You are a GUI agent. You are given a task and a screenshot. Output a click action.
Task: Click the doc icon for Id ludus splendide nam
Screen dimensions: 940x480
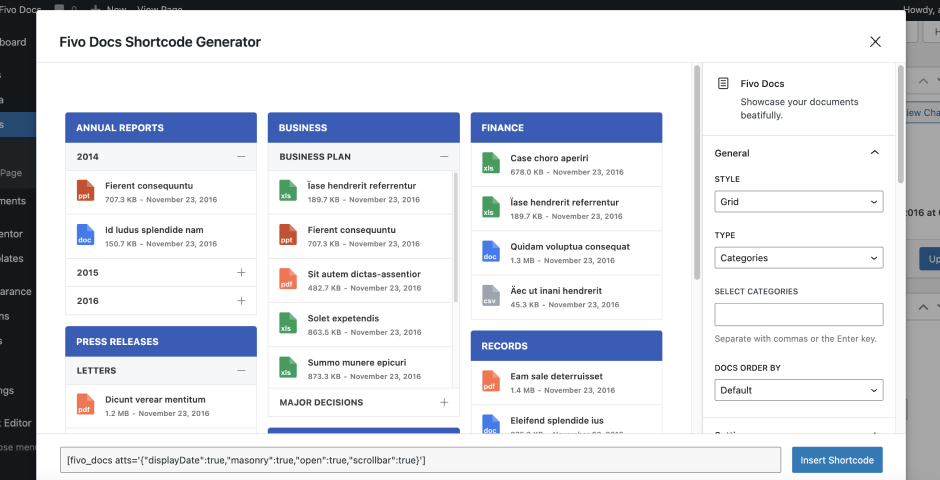(86, 235)
